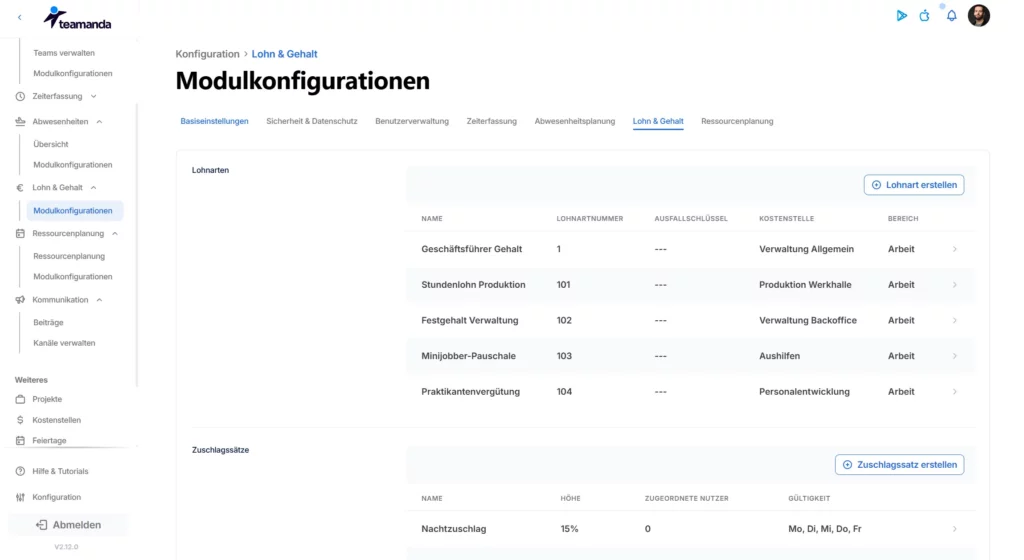Screen dimensions: 1024x560
Task: Click the teamanda logo
Action: point(77,18)
